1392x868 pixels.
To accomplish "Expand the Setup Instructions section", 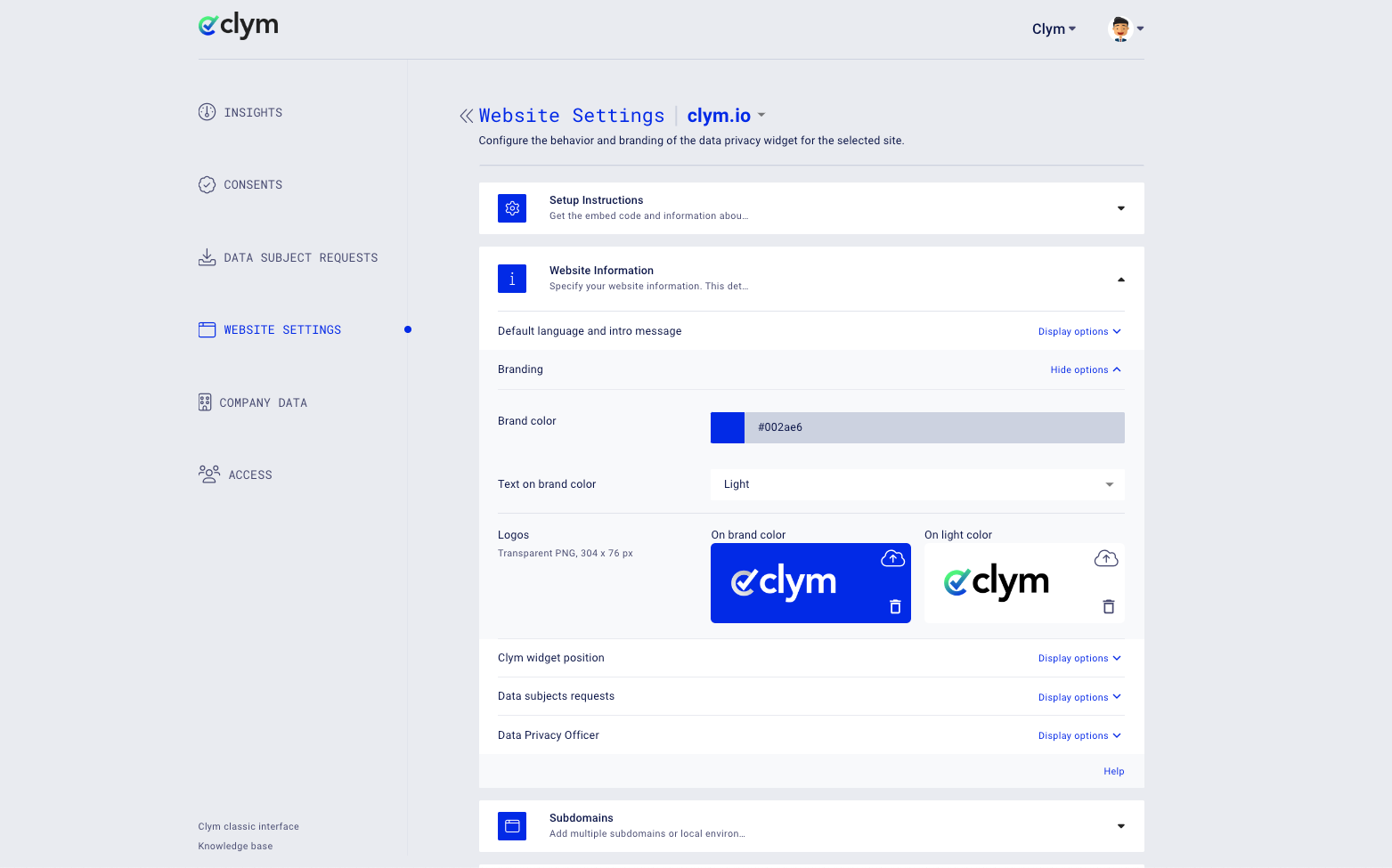I will pyautogui.click(x=1120, y=208).
